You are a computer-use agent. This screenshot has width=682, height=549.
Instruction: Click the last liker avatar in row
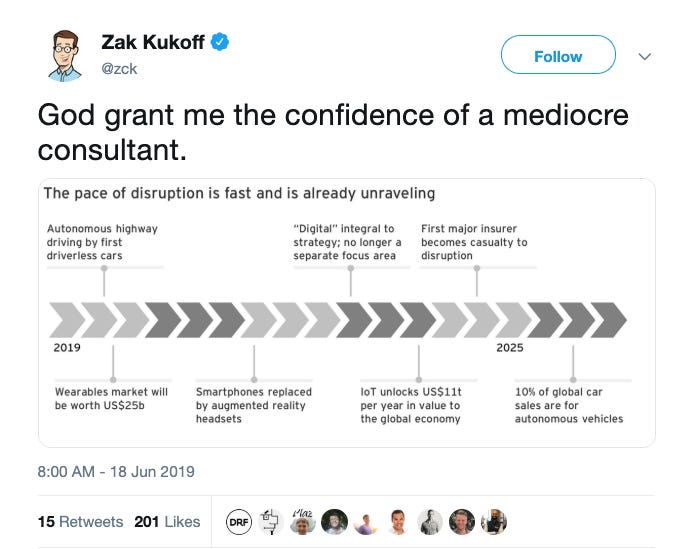click(494, 522)
